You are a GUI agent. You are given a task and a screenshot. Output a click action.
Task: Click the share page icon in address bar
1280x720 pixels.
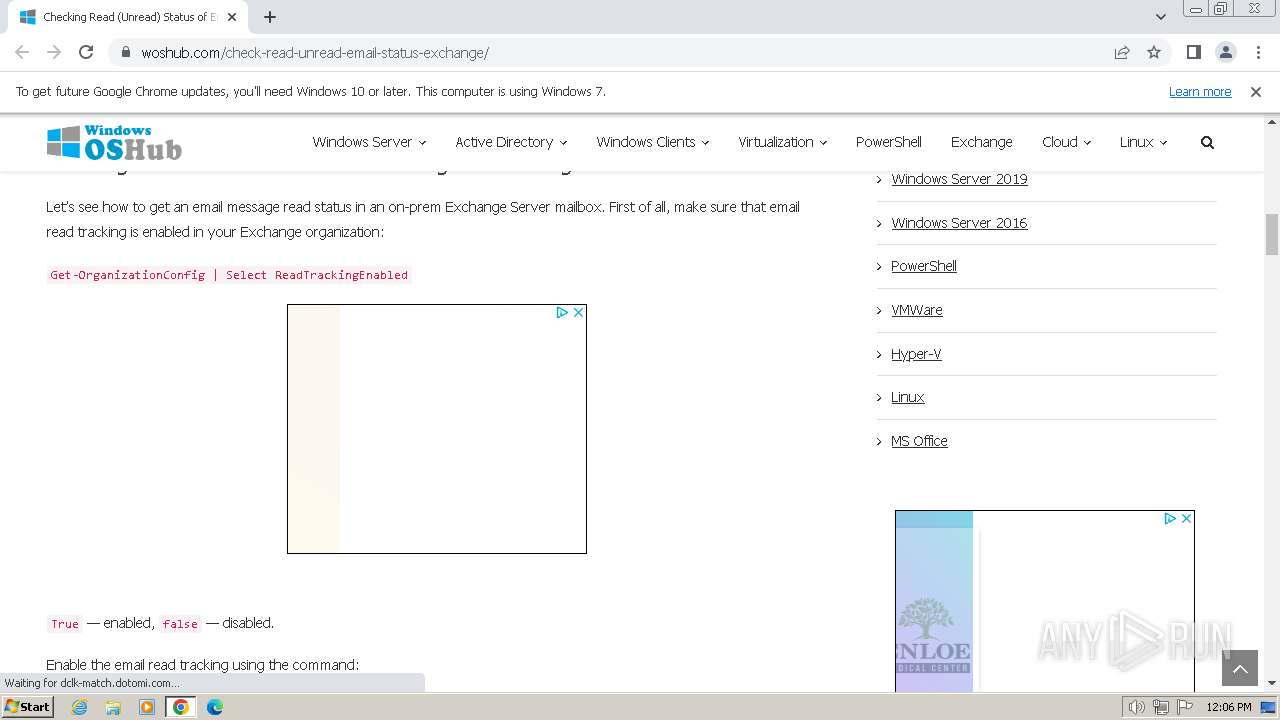point(1122,53)
